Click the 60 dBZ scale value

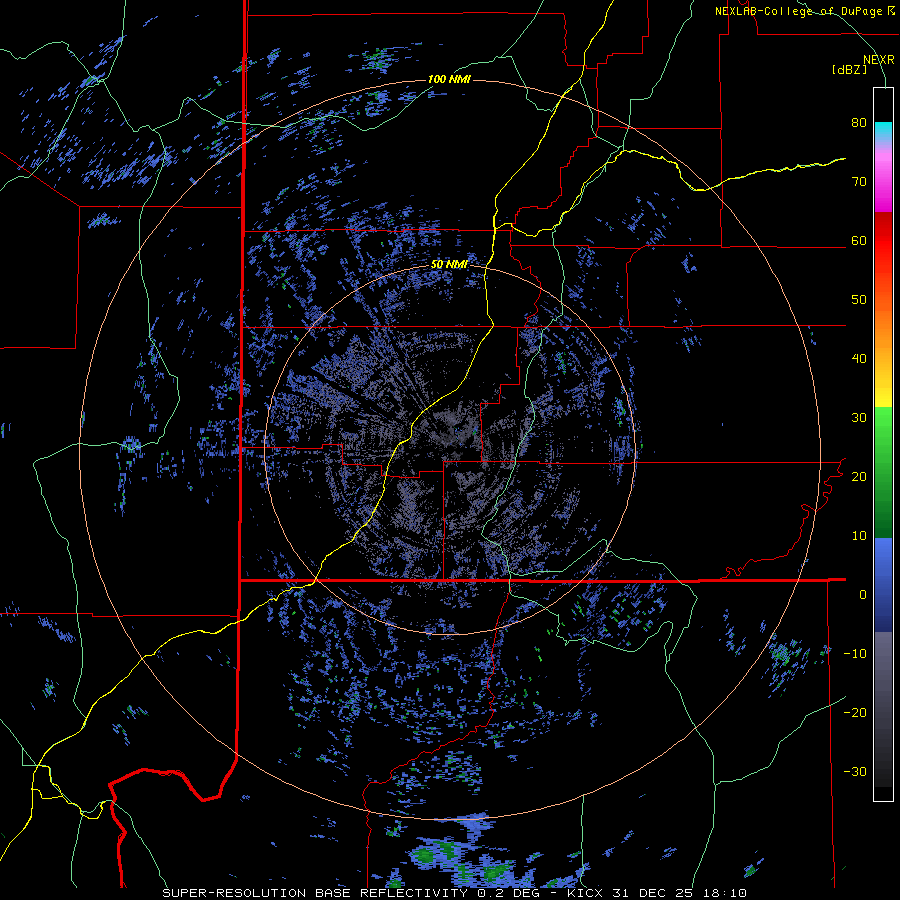tap(859, 241)
